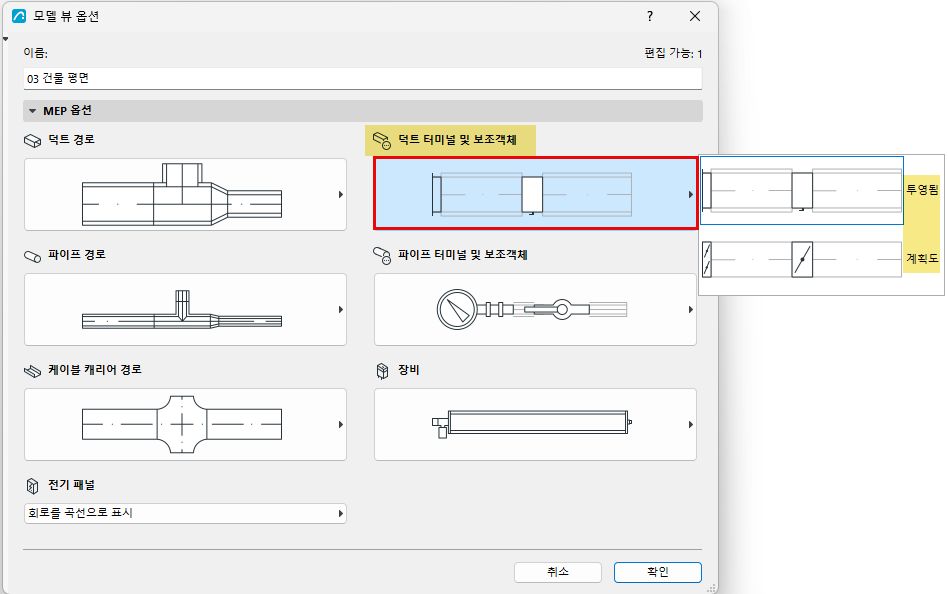Click the 전기 패널 icon
This screenshot has width=948, height=594.
pos(32,486)
